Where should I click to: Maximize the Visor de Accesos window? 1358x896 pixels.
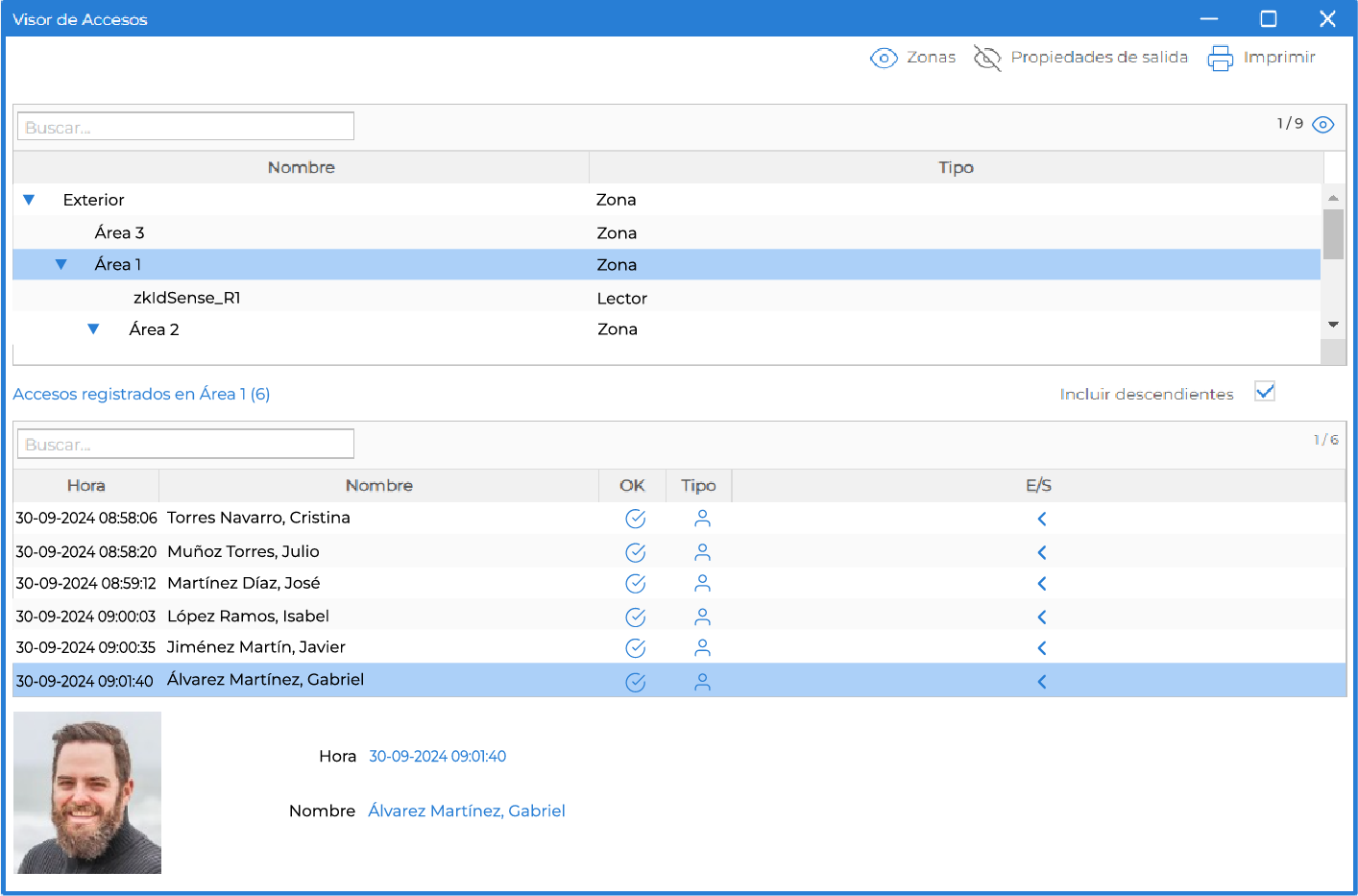coord(1269,18)
